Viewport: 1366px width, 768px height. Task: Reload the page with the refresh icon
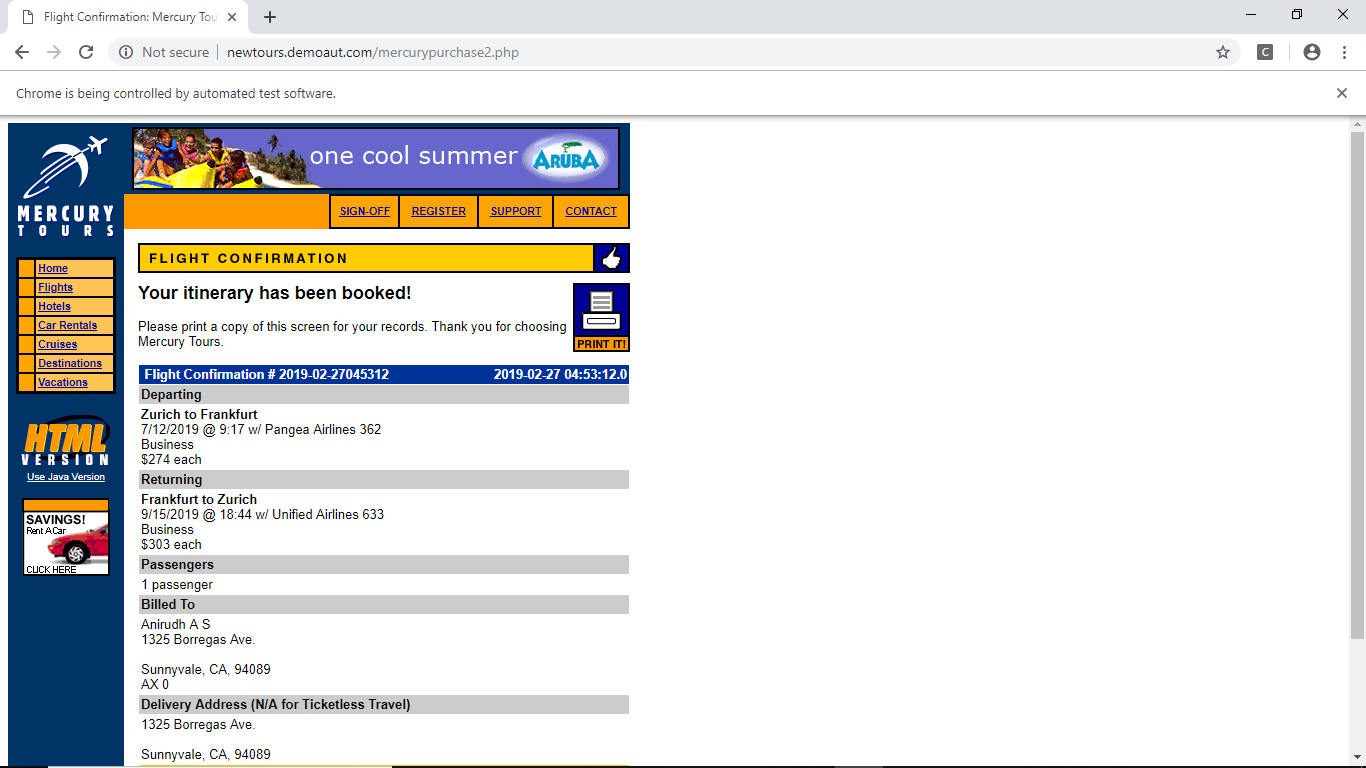(86, 52)
